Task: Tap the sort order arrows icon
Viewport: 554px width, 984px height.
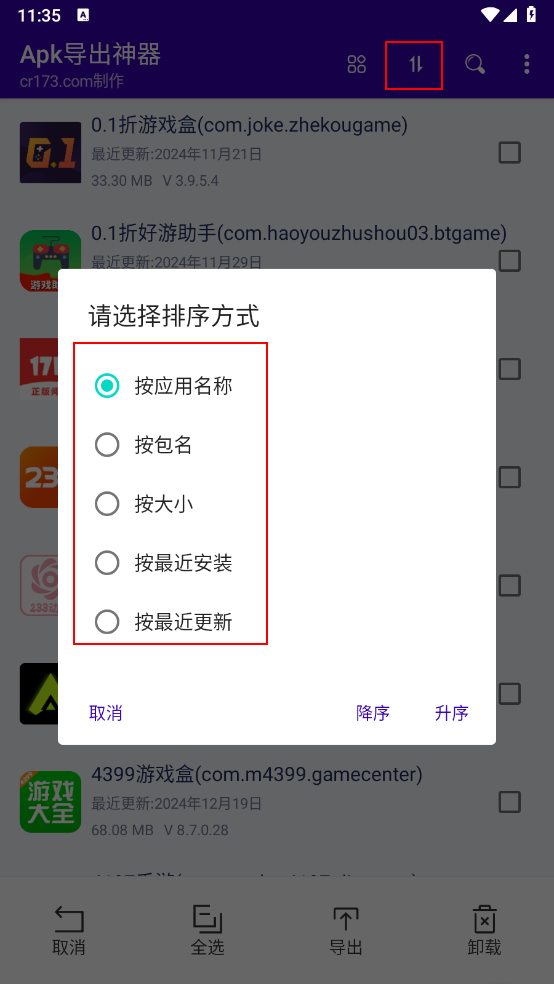Action: click(415, 64)
